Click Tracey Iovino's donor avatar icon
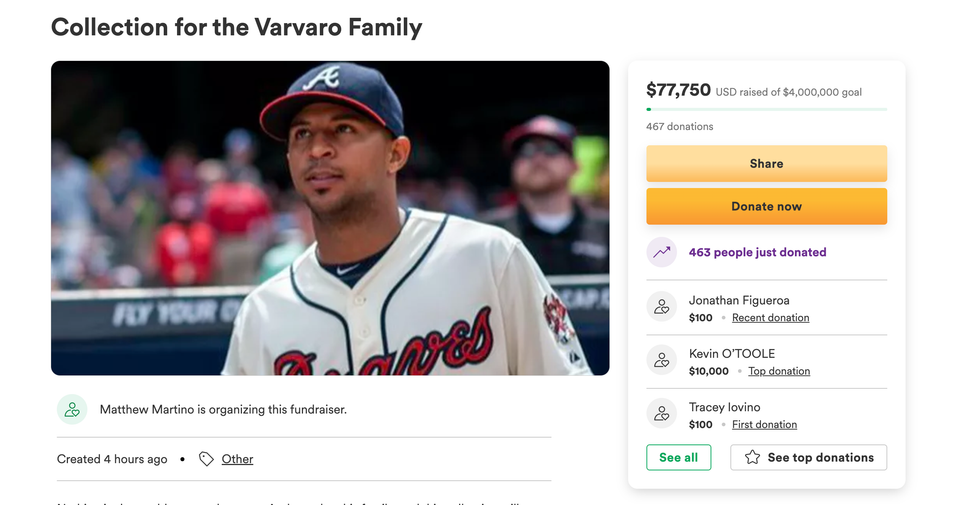 click(662, 414)
